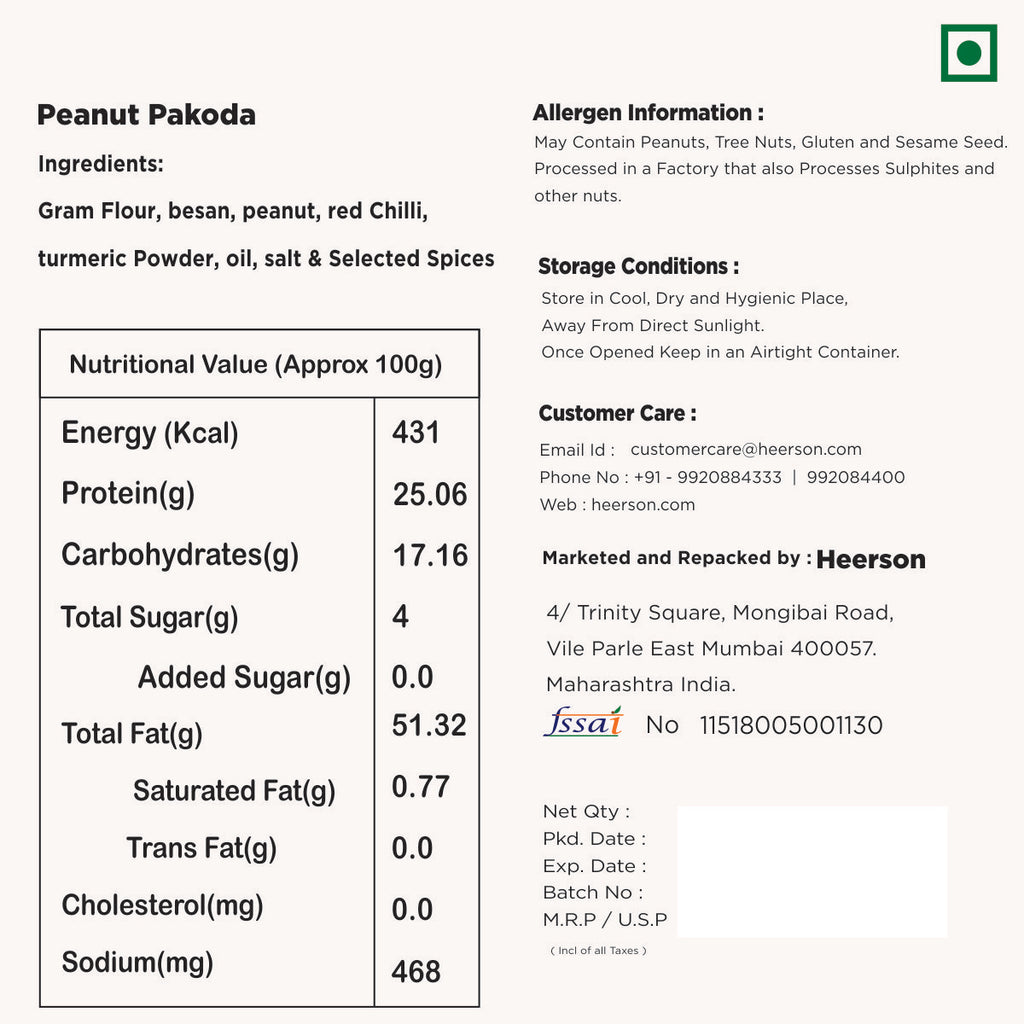Select the Total Fat(g) row label
Viewport: 1024px width, 1024px height.
132,734
